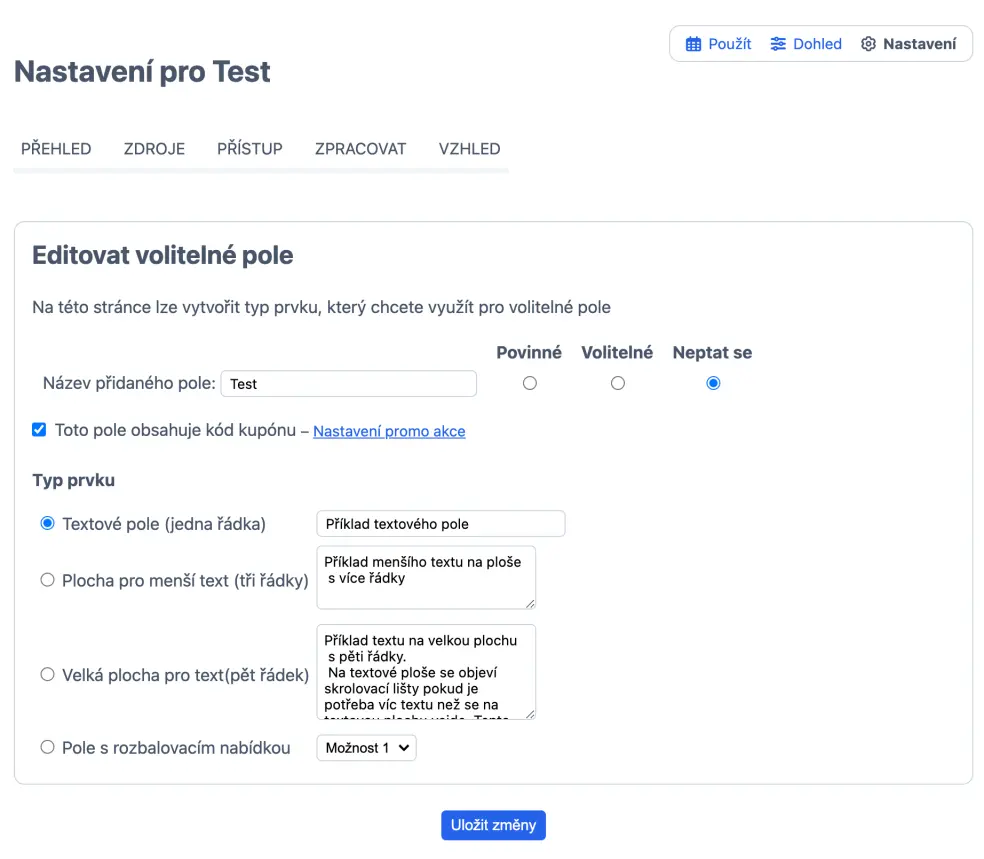Select the Neptat se radio button
Viewport: 984px width, 859px height.
(x=713, y=383)
